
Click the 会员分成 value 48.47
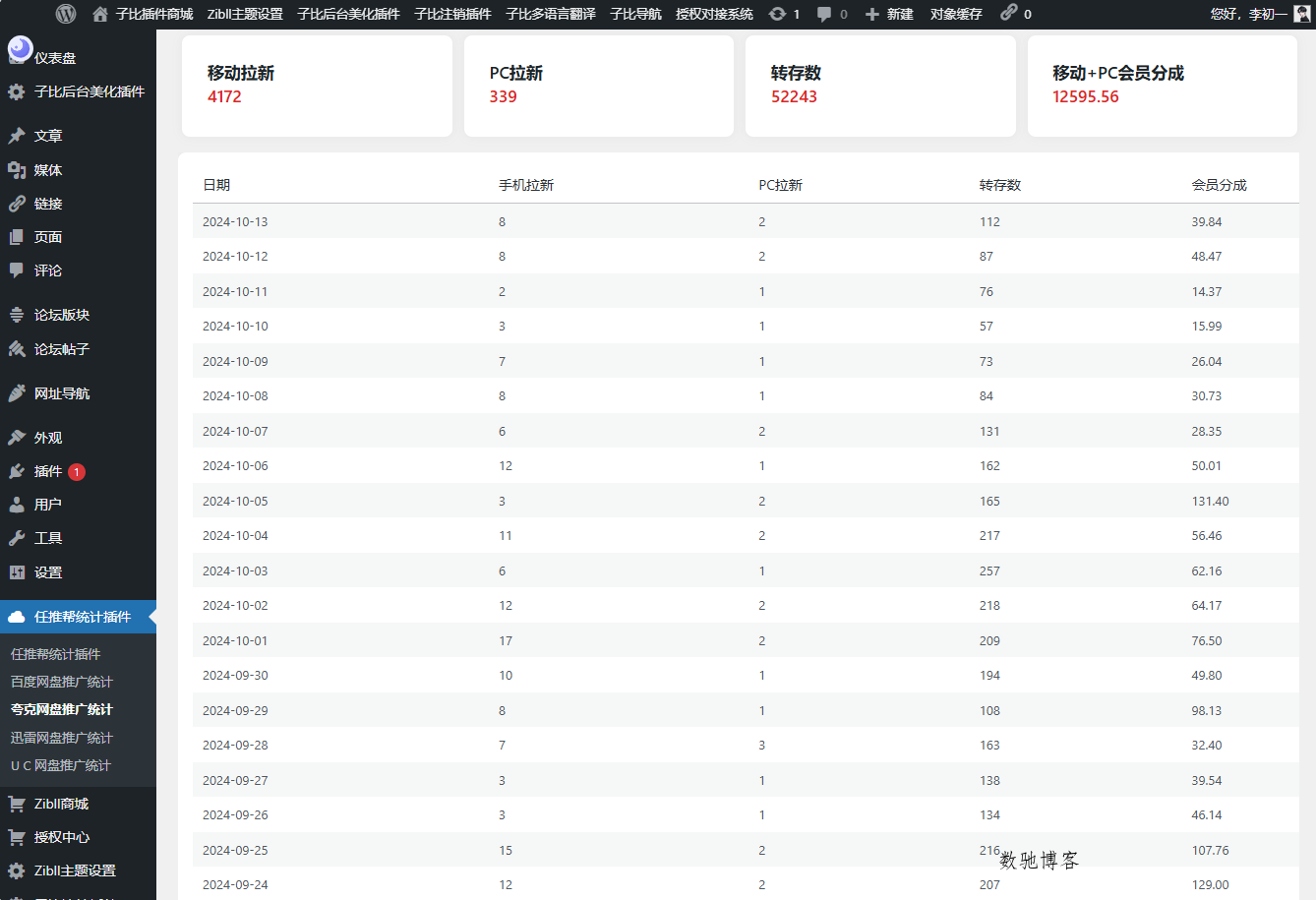1206,256
